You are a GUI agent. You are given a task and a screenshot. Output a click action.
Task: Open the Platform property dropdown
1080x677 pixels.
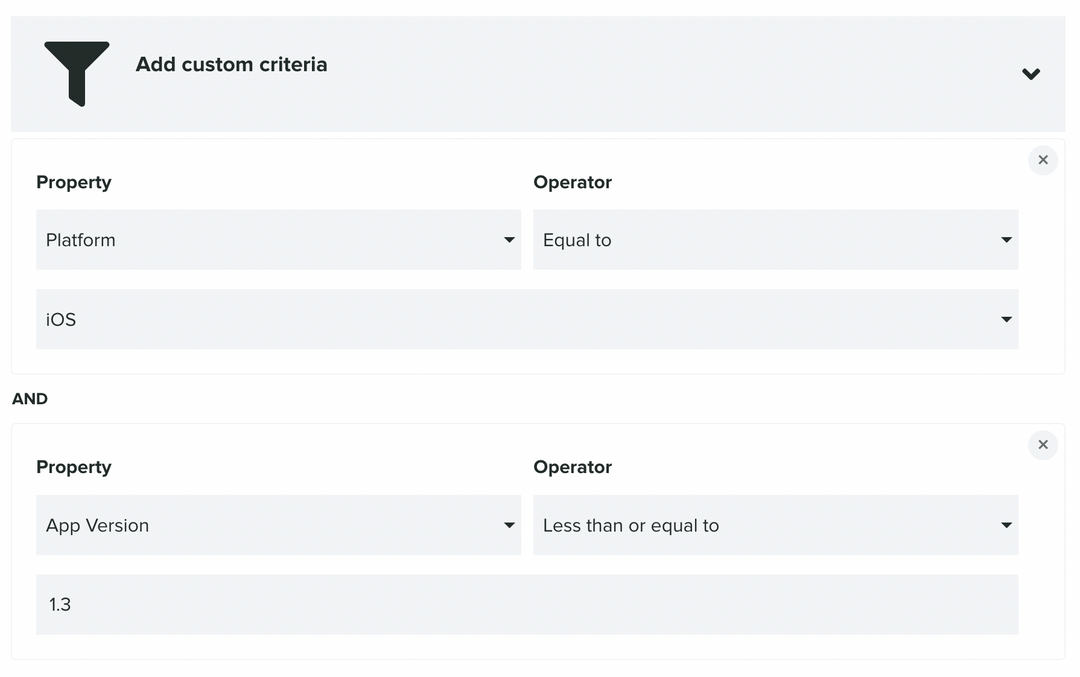[278, 240]
